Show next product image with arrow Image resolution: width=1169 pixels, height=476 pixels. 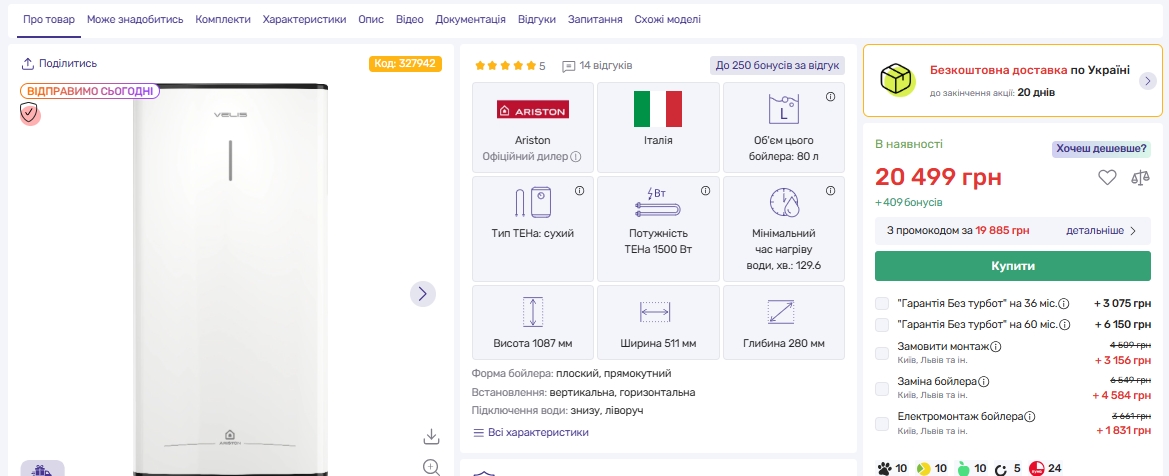tap(423, 293)
